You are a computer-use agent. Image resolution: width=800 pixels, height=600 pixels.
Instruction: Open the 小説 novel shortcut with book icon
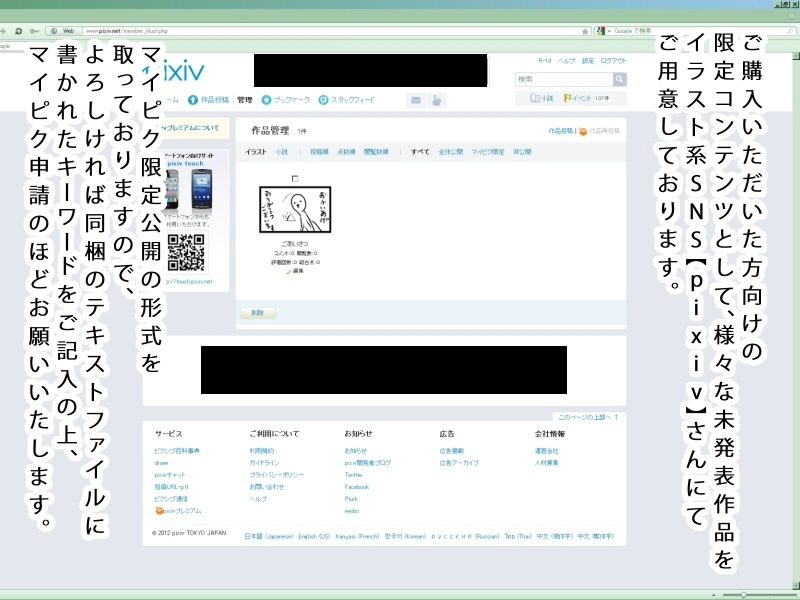click(541, 98)
